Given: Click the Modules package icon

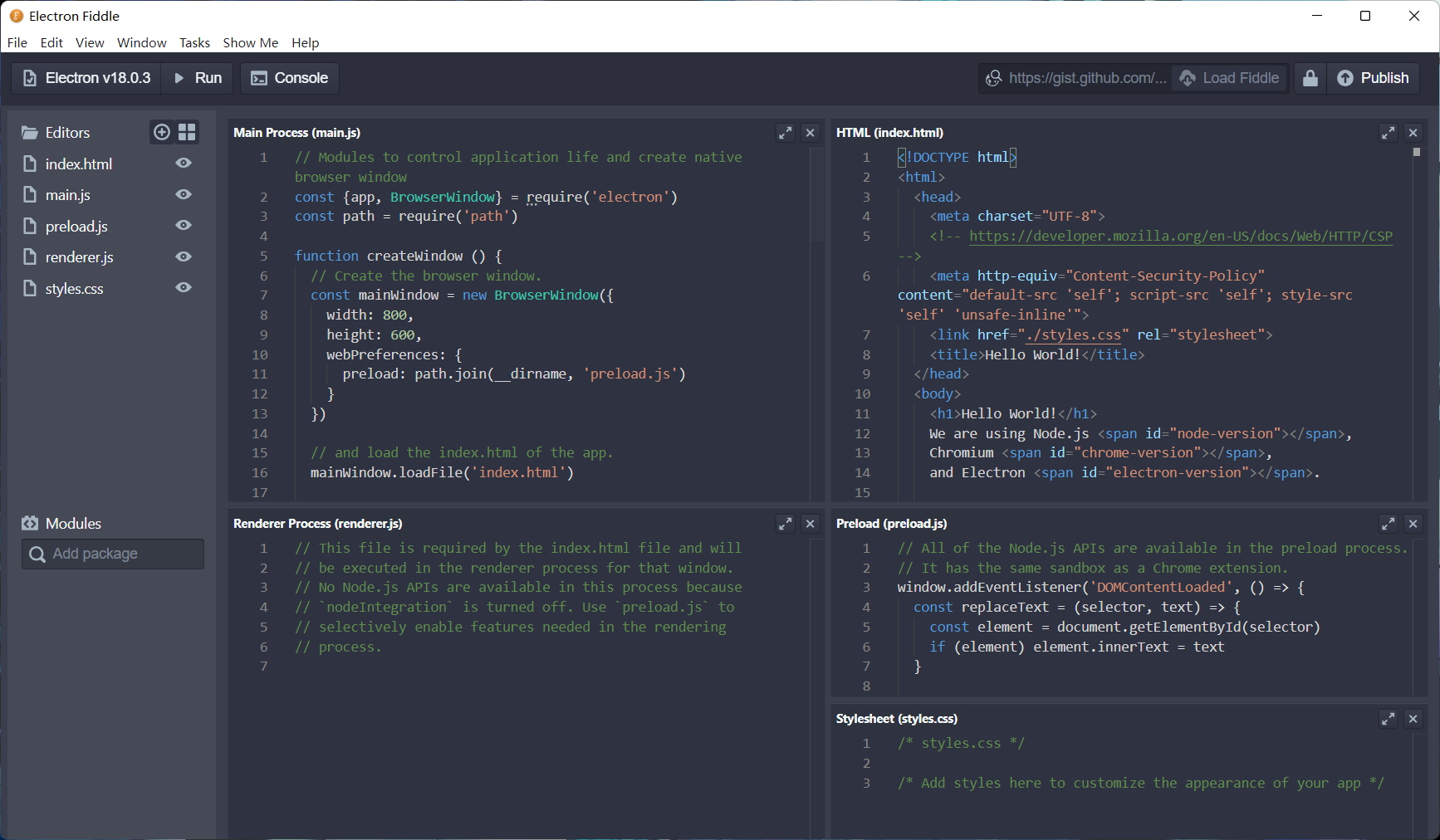Looking at the screenshot, I should coord(30,524).
